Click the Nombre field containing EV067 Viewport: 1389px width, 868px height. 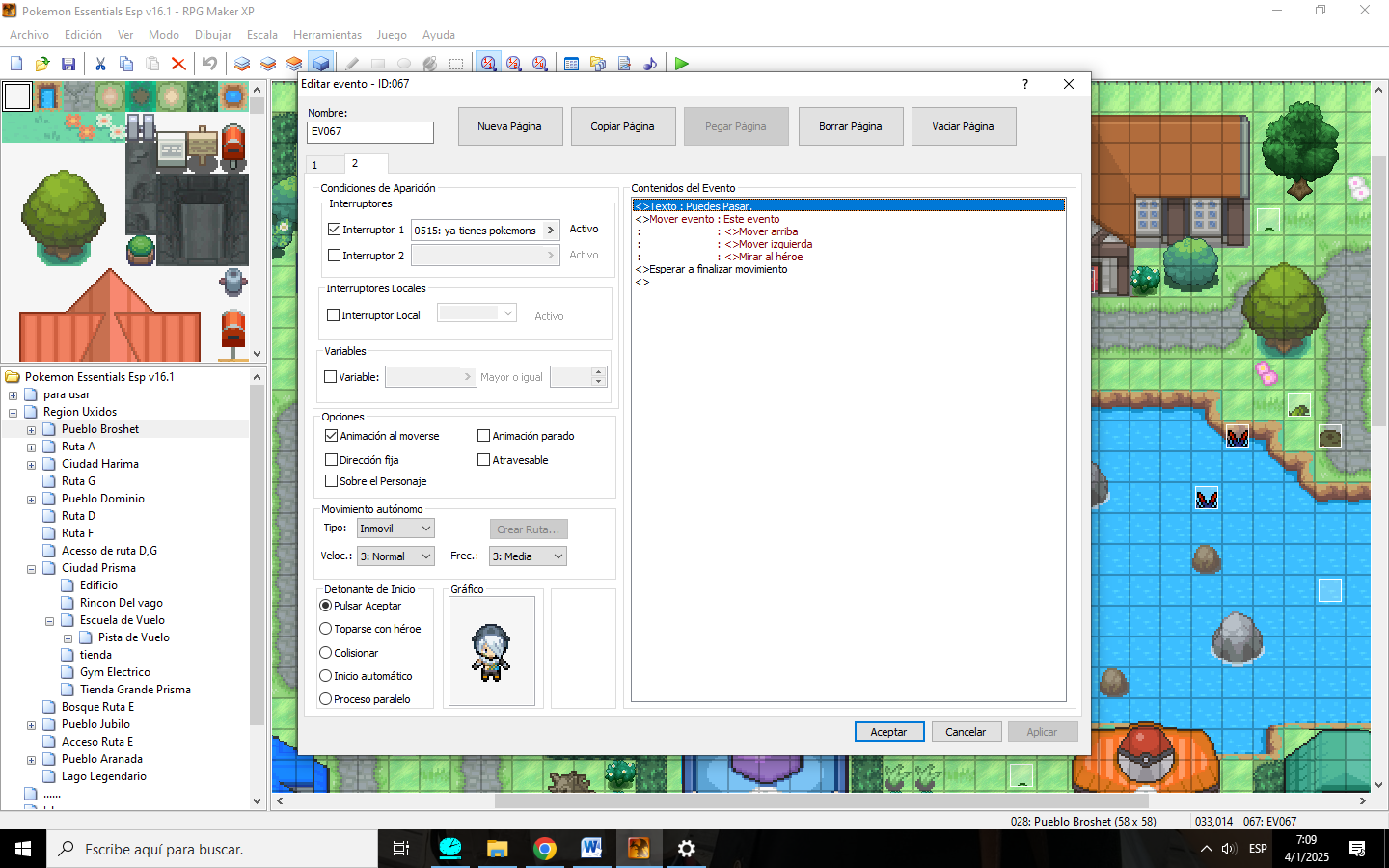coord(370,132)
